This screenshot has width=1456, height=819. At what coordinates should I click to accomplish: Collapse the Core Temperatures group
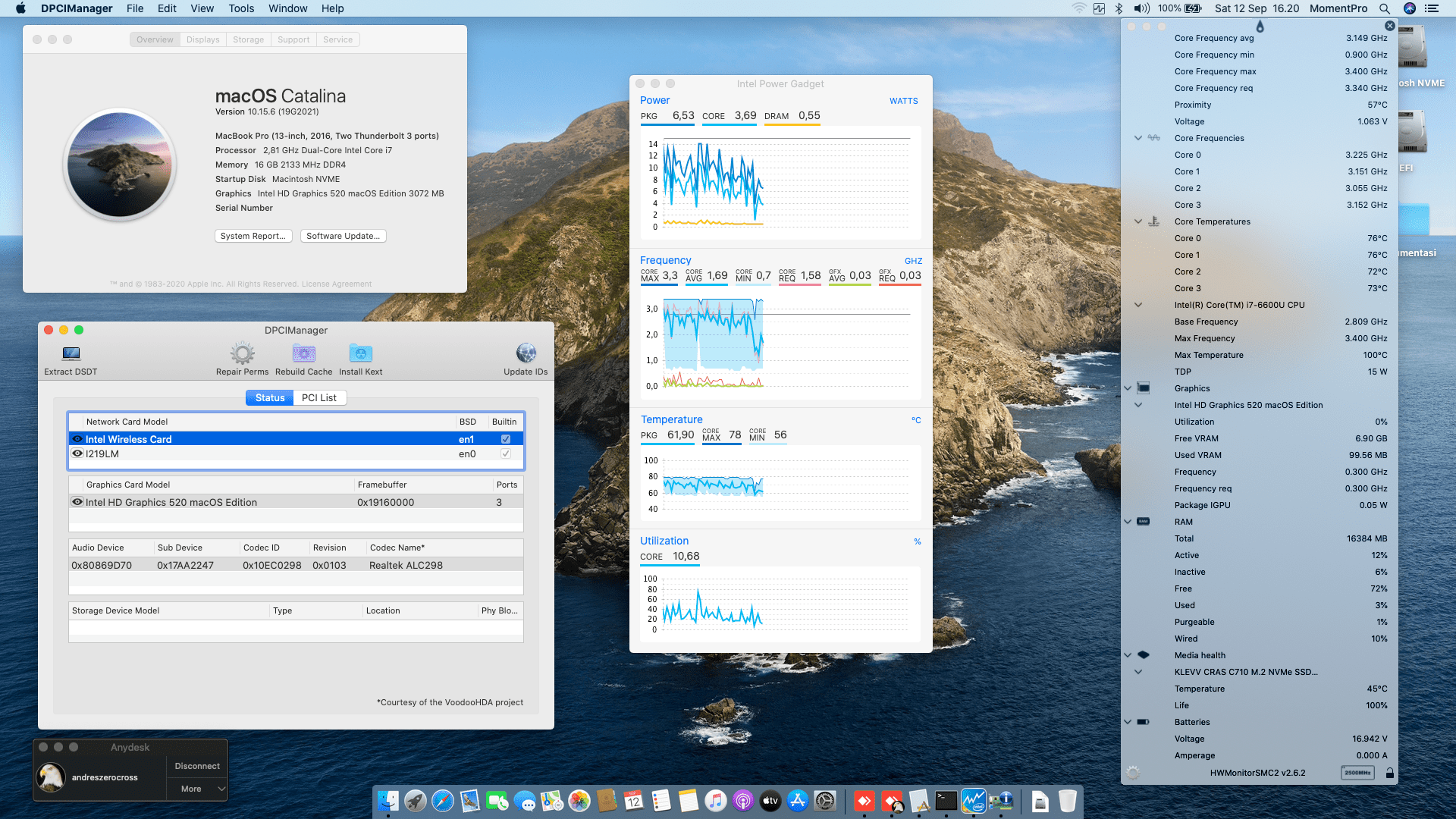click(1138, 221)
